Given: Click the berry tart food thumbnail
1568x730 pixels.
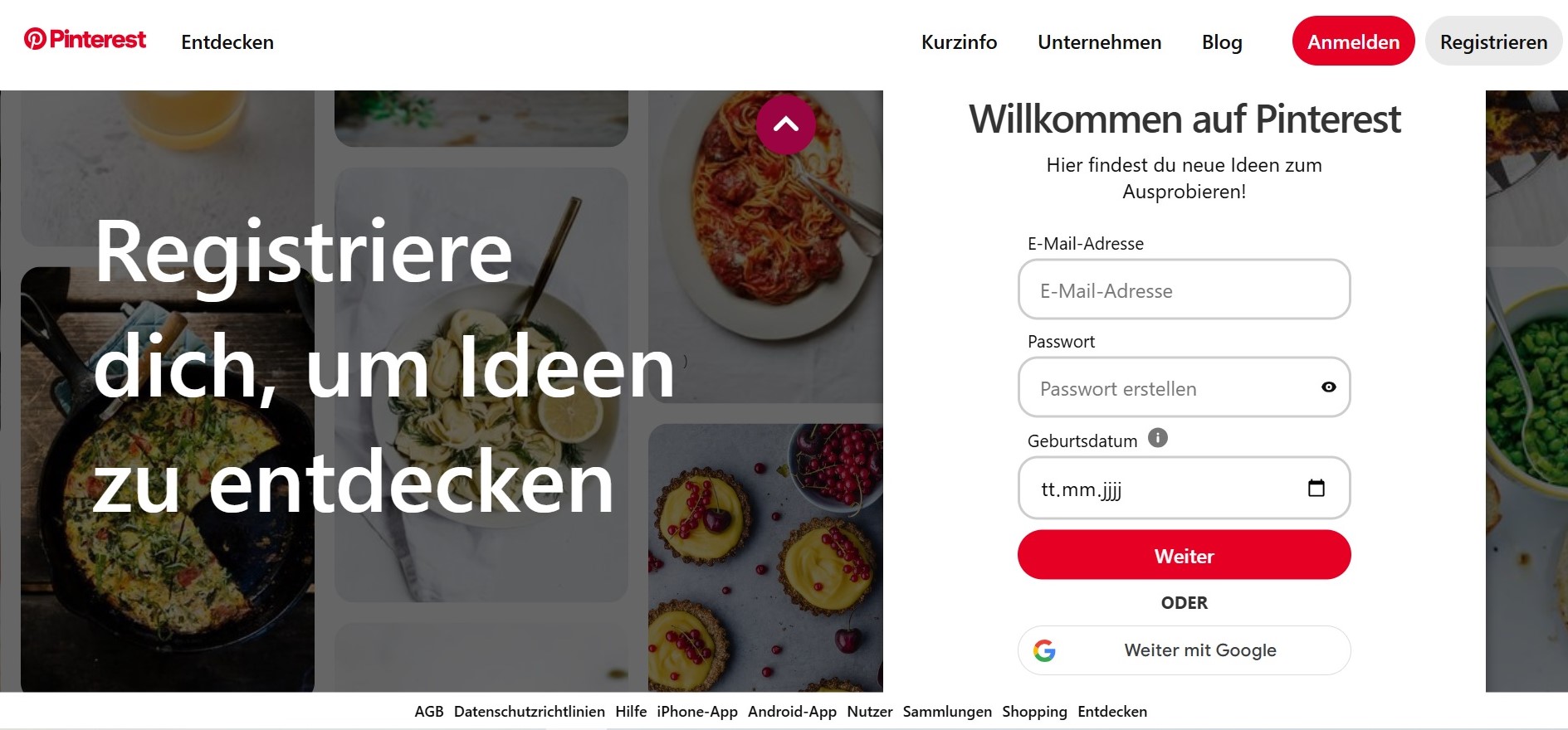Looking at the screenshot, I should (765, 557).
